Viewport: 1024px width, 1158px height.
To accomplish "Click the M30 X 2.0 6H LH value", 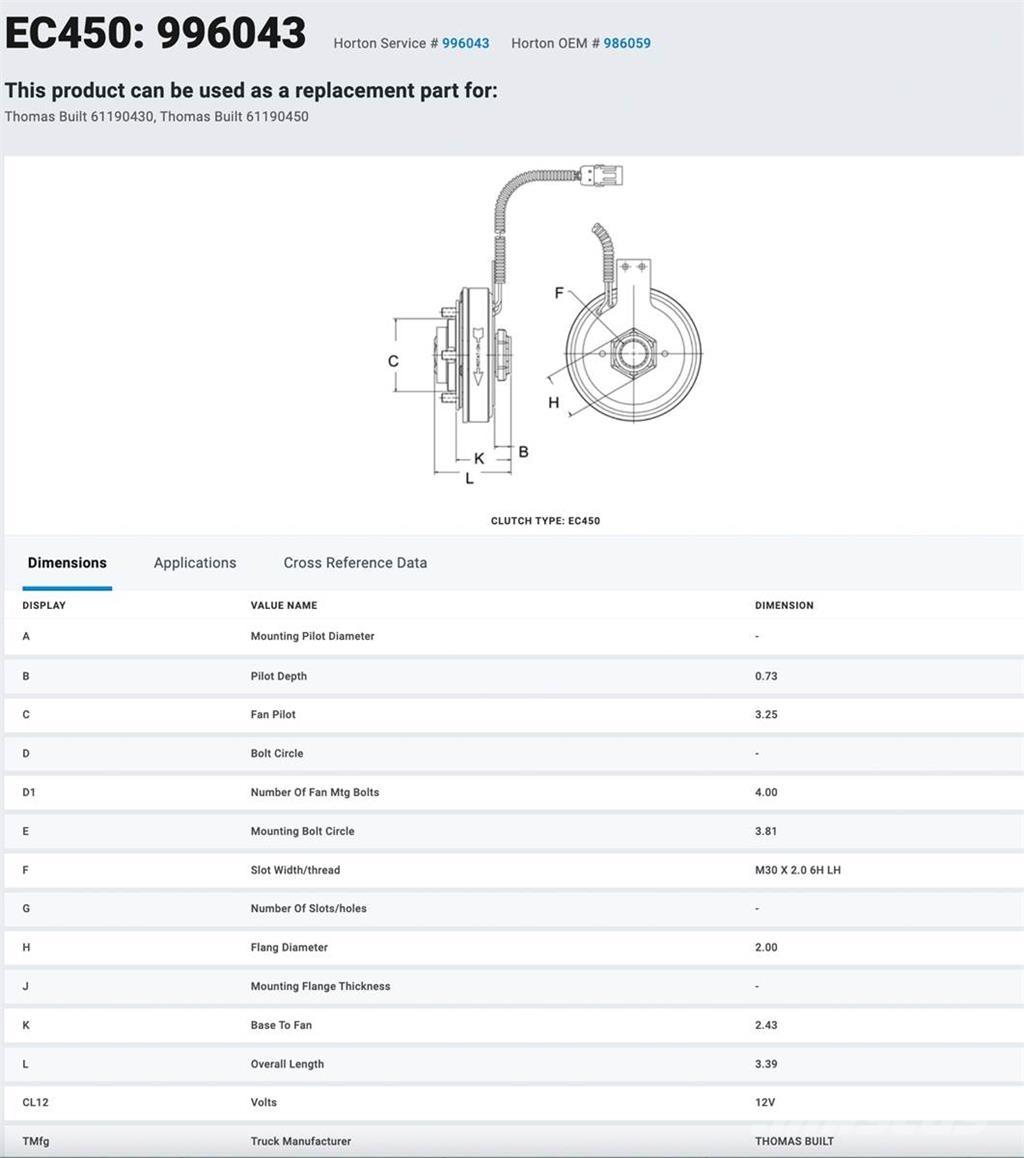I will coord(797,870).
